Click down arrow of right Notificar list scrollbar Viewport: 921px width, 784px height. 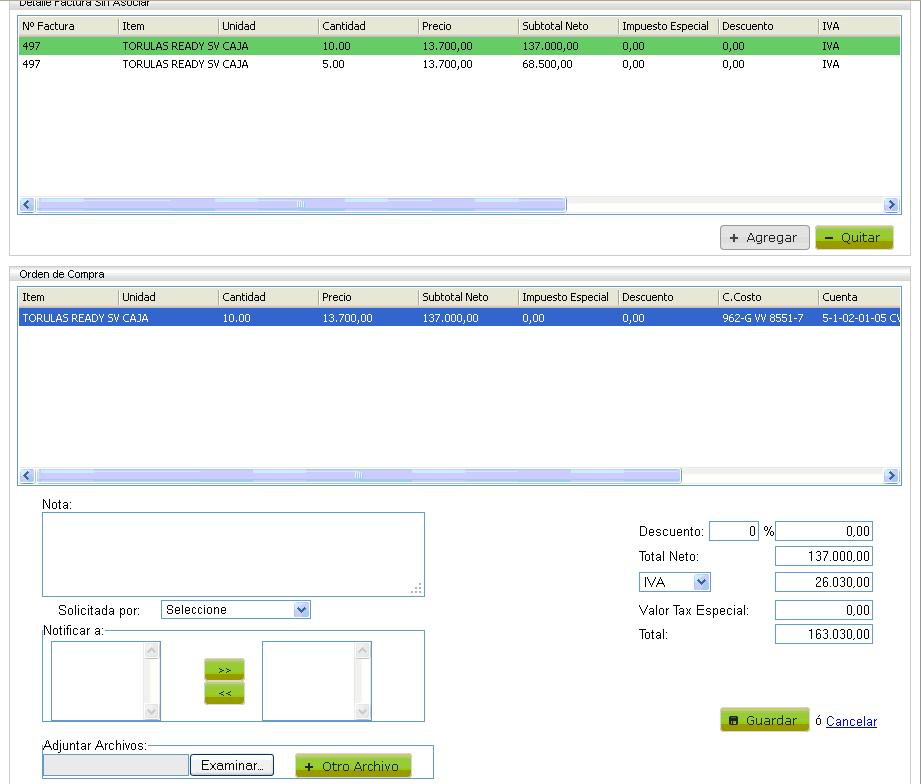[362, 711]
